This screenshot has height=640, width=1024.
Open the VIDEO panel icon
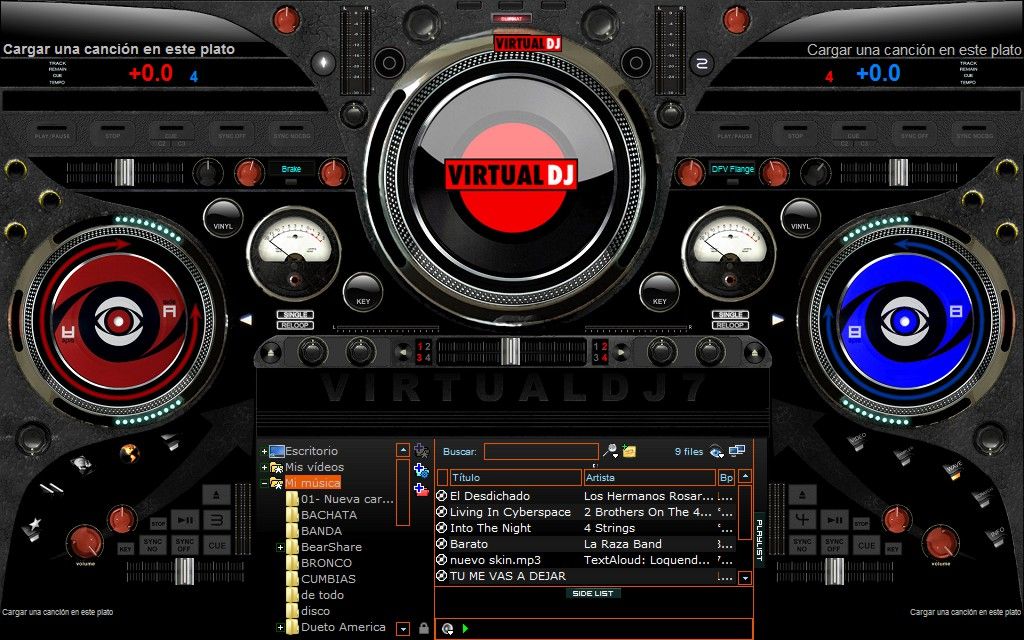pos(858,441)
